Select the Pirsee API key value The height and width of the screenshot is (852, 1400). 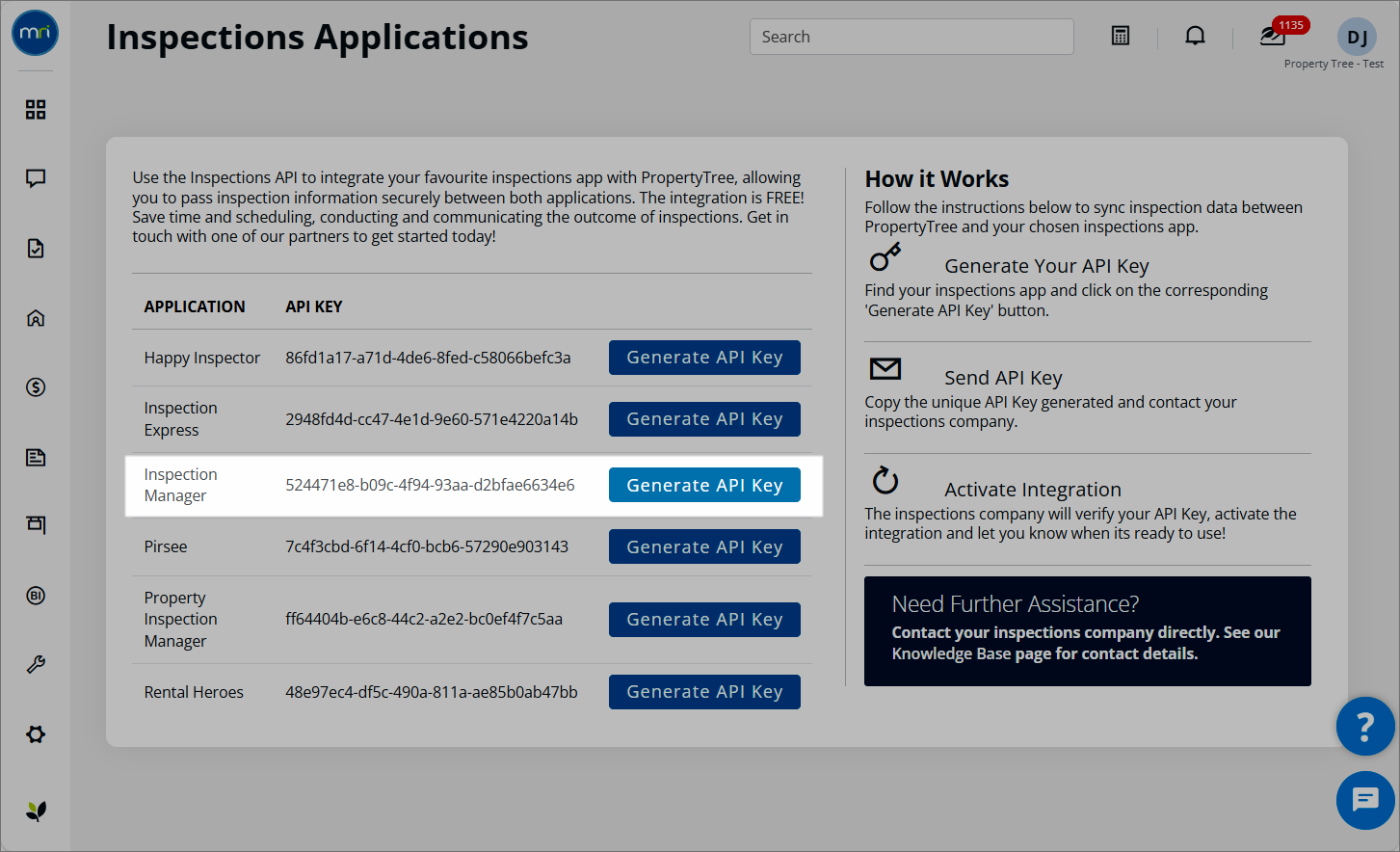click(427, 546)
